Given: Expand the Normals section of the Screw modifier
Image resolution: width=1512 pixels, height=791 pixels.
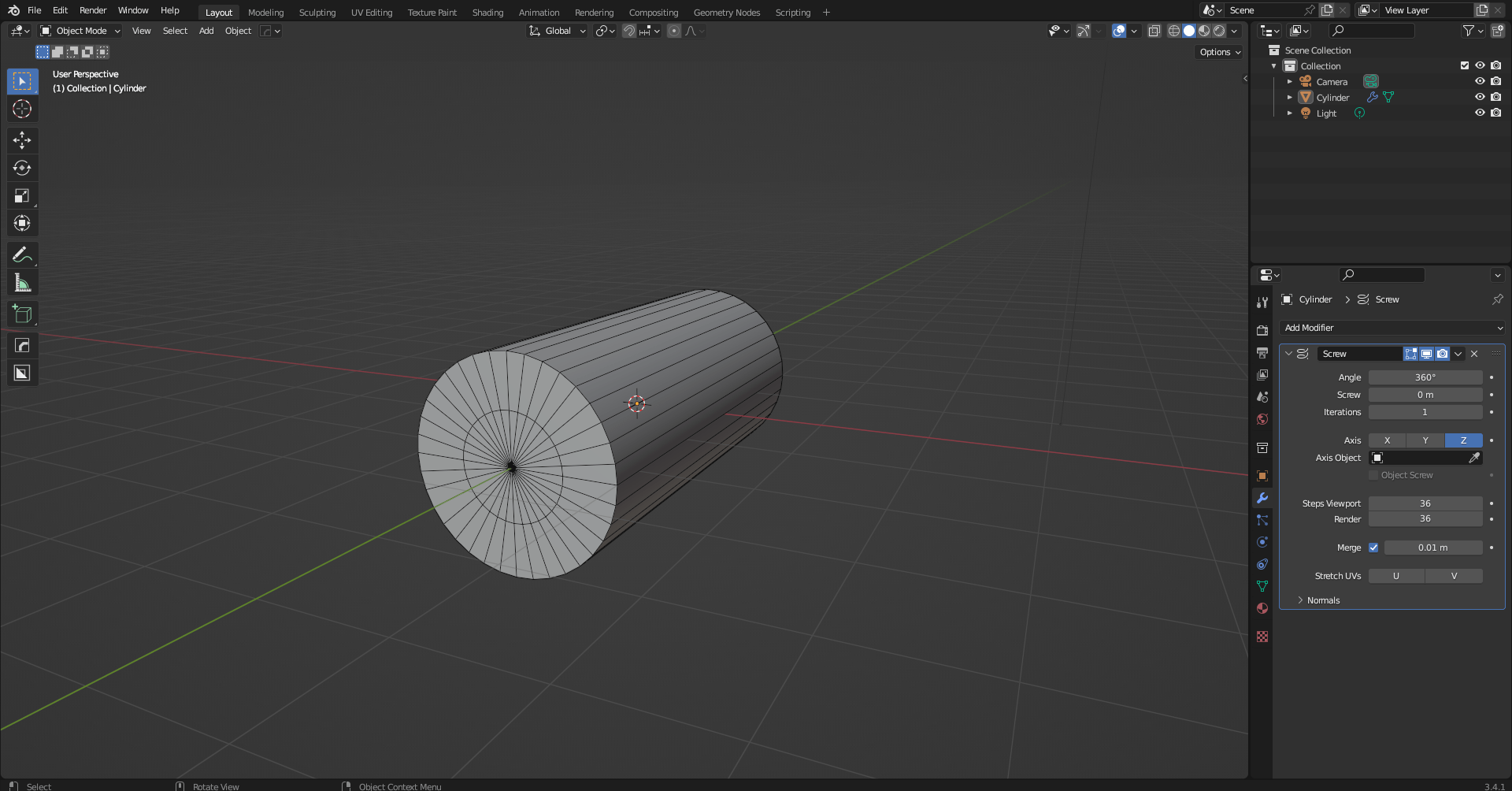Looking at the screenshot, I should tap(1323, 600).
